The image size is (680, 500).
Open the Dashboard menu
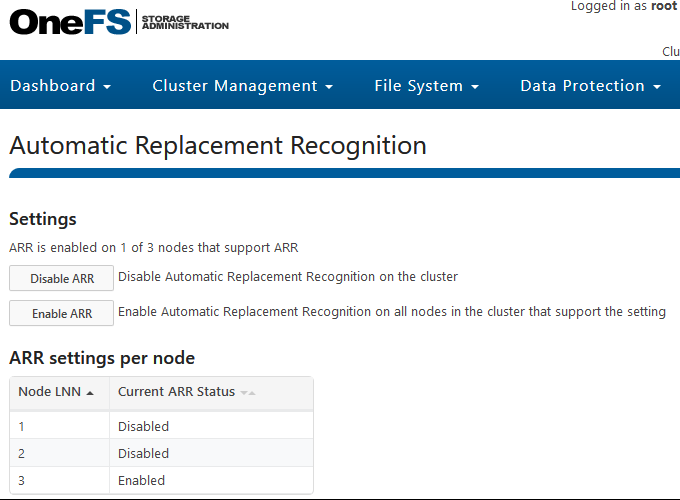(61, 85)
